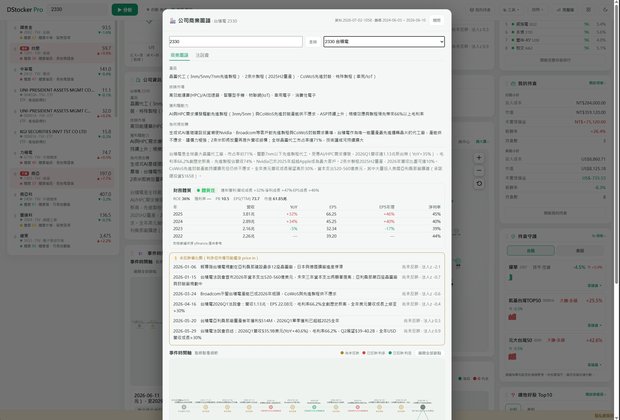
Task: Click the DStocker Pro logo
Action: (25, 9)
